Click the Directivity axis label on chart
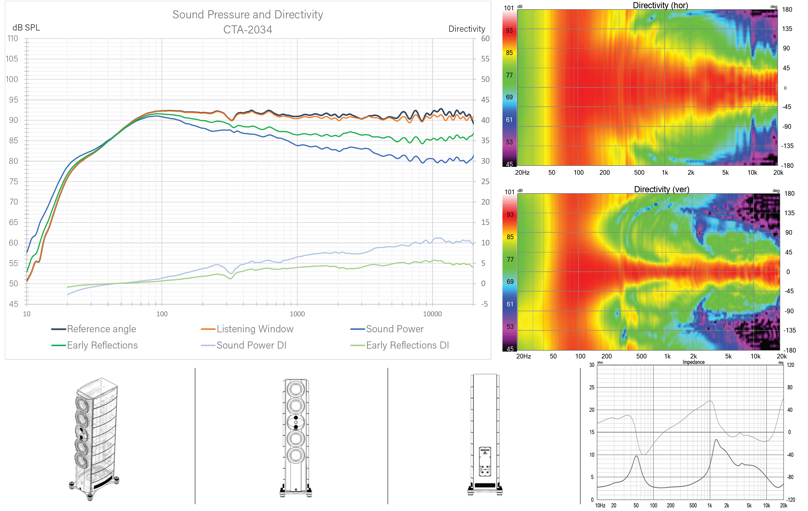 (x=467, y=29)
